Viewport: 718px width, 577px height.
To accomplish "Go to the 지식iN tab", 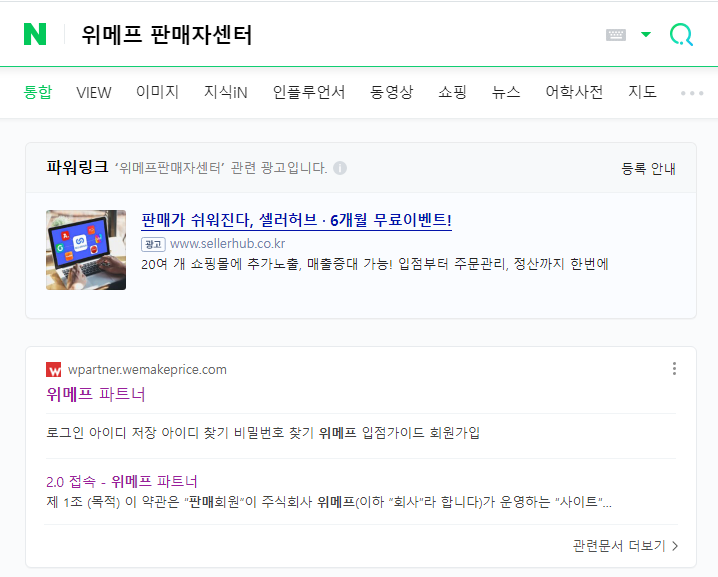I will pos(225,92).
